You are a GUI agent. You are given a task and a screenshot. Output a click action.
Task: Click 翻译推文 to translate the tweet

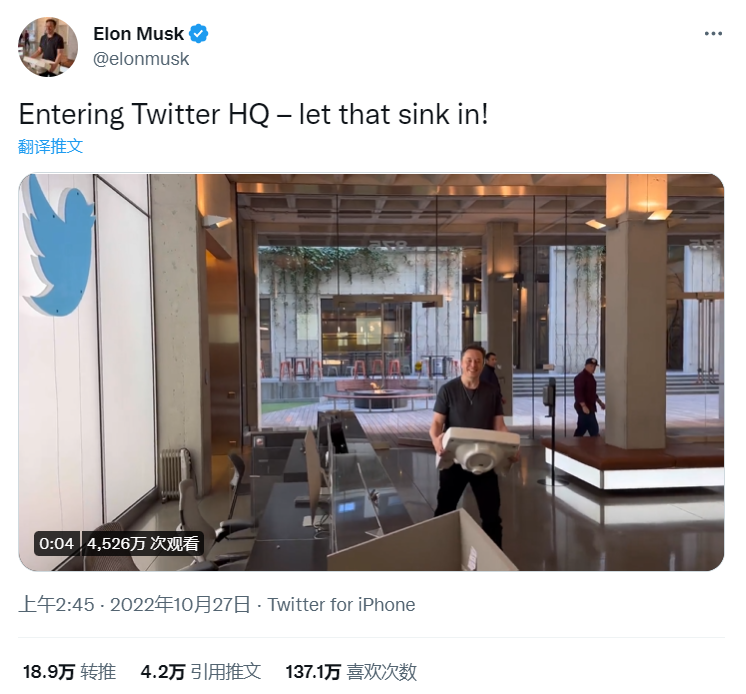coord(51,146)
